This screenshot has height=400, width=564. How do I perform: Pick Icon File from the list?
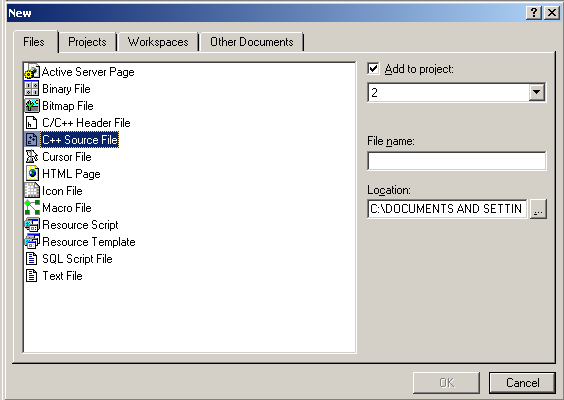(62, 191)
